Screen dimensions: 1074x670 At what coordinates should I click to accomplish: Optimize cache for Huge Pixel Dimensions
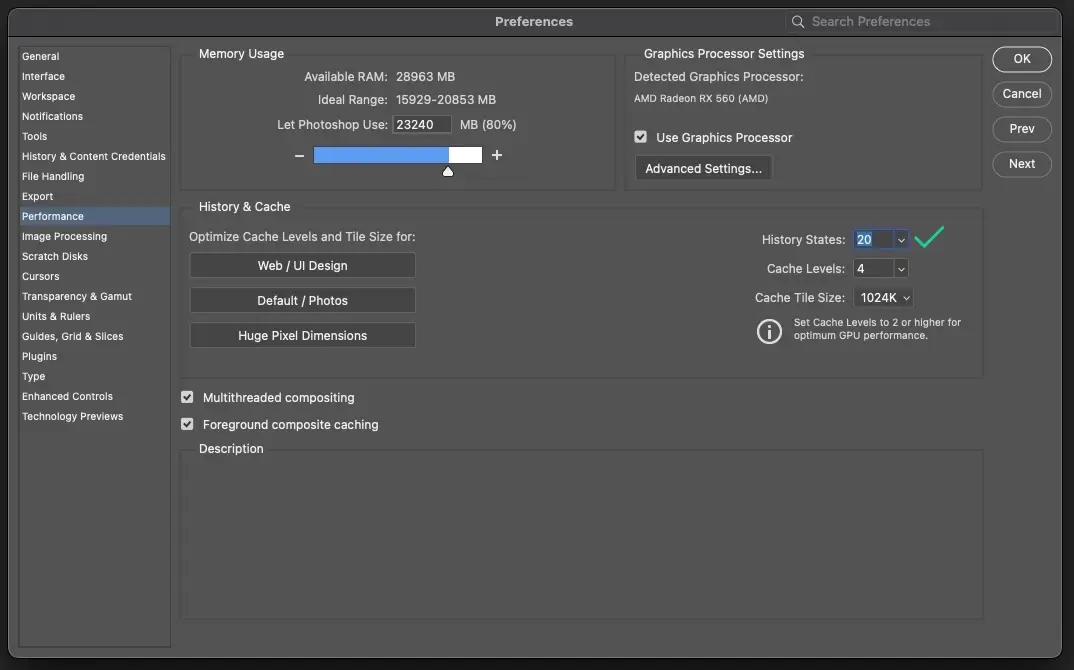302,336
